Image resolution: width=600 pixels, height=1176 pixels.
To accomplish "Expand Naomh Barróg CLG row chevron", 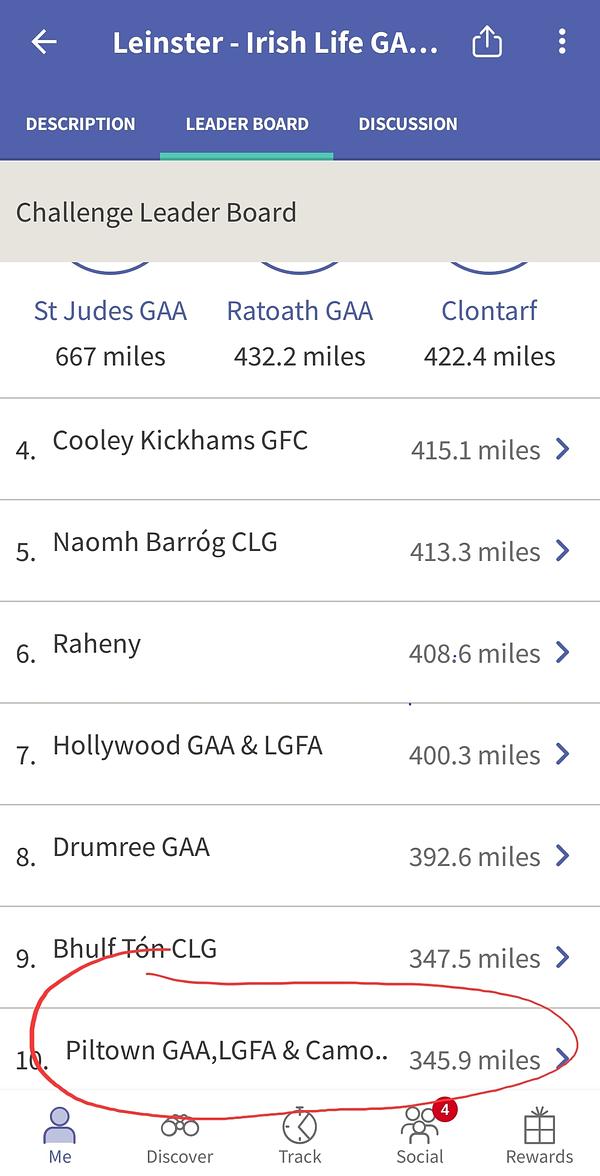I will [x=563, y=550].
